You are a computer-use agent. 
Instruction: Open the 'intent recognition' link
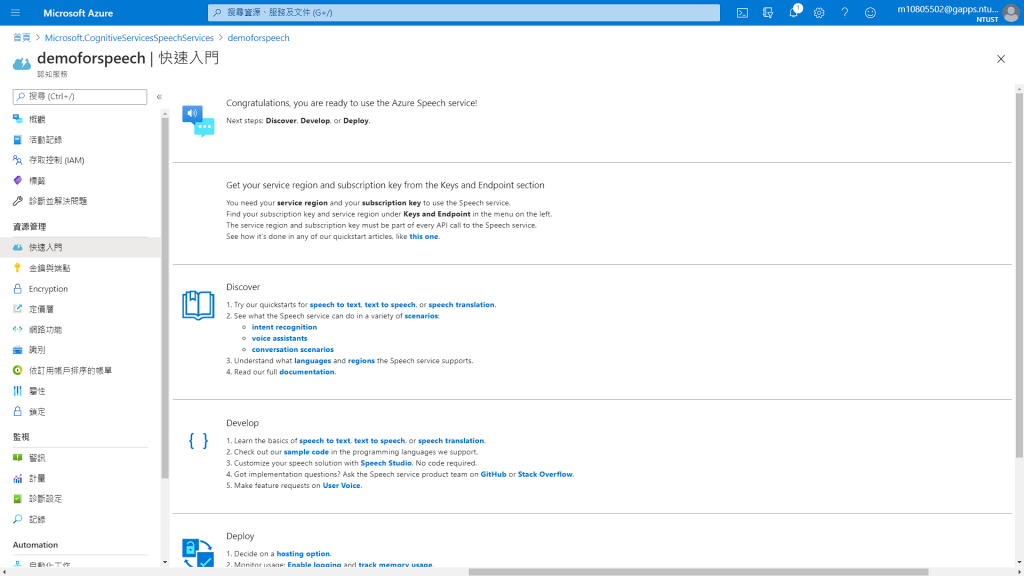click(284, 327)
